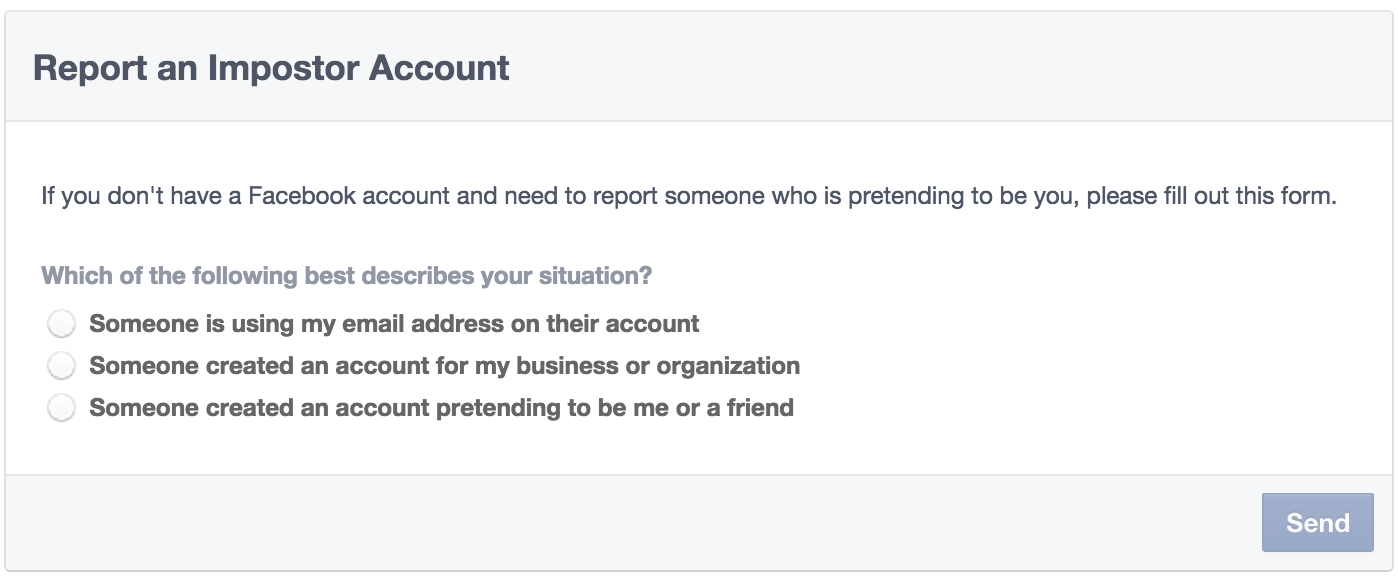Click the phrase 'please fill out this form'

point(1211,195)
